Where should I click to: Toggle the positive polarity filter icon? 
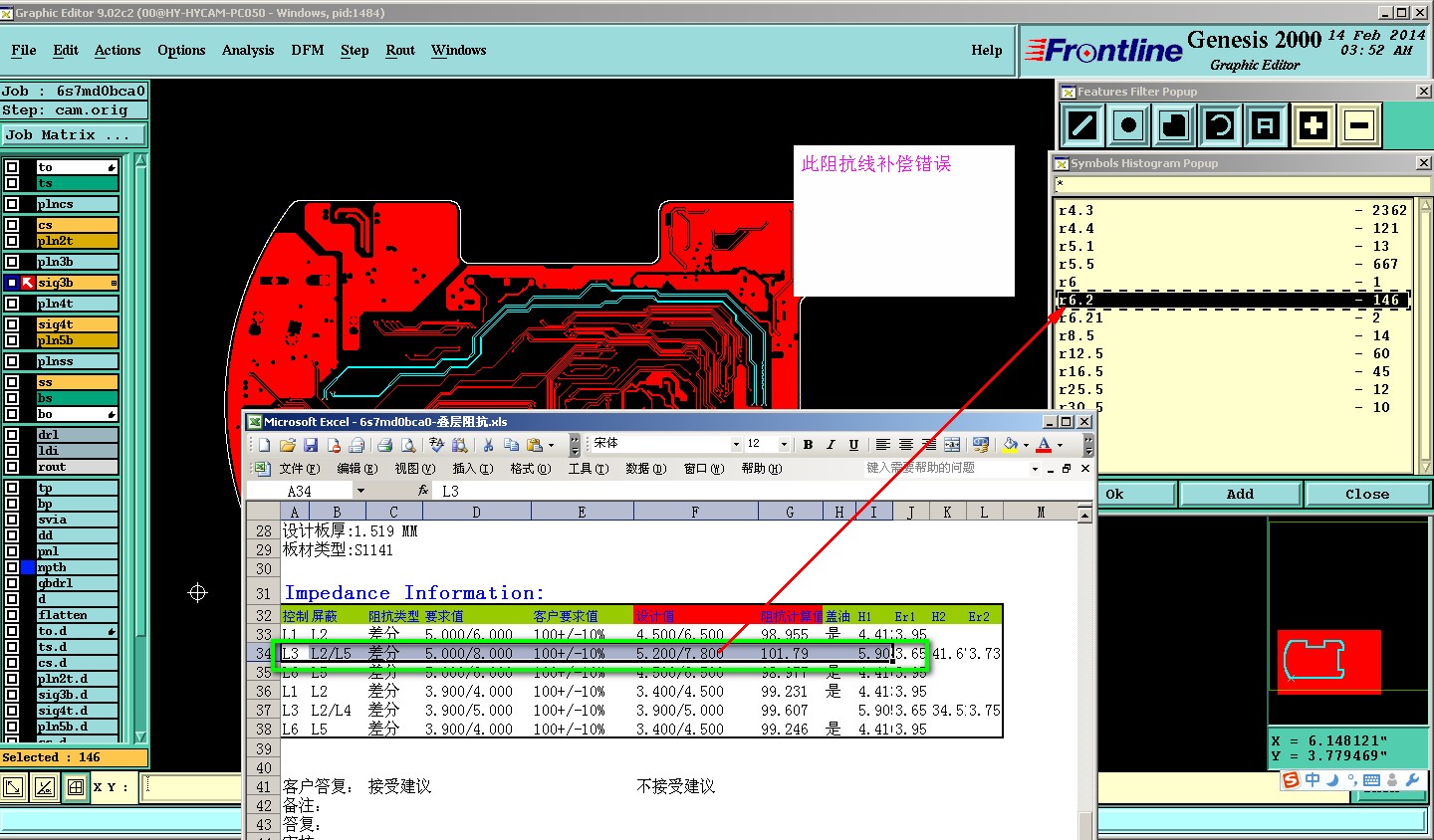tap(1314, 126)
